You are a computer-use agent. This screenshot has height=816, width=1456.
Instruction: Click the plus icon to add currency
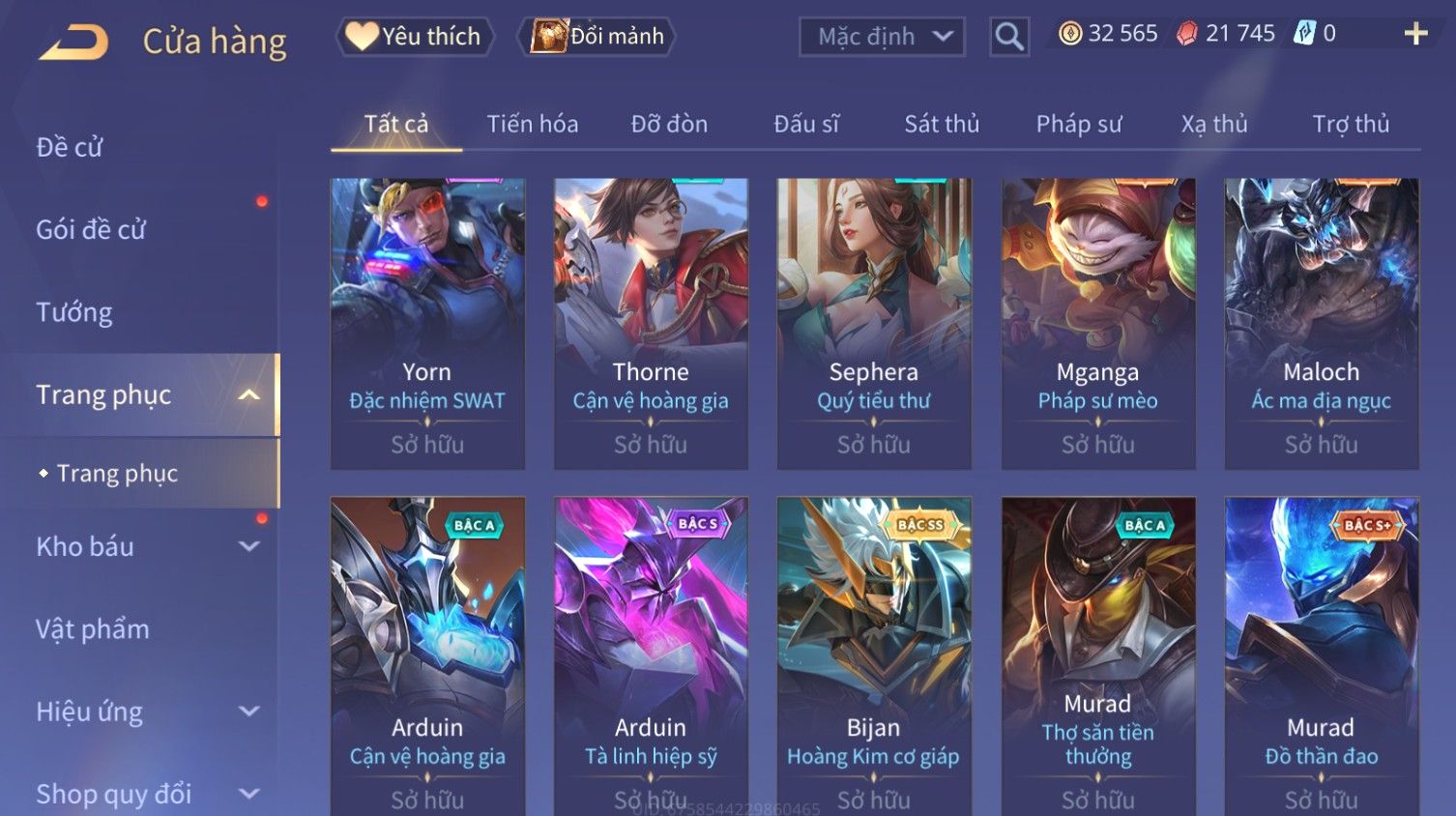point(1415,34)
